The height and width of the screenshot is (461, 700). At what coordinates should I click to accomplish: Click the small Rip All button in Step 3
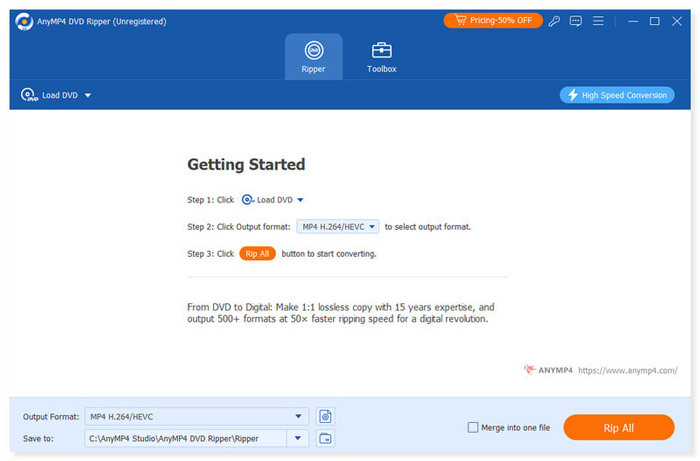click(257, 253)
